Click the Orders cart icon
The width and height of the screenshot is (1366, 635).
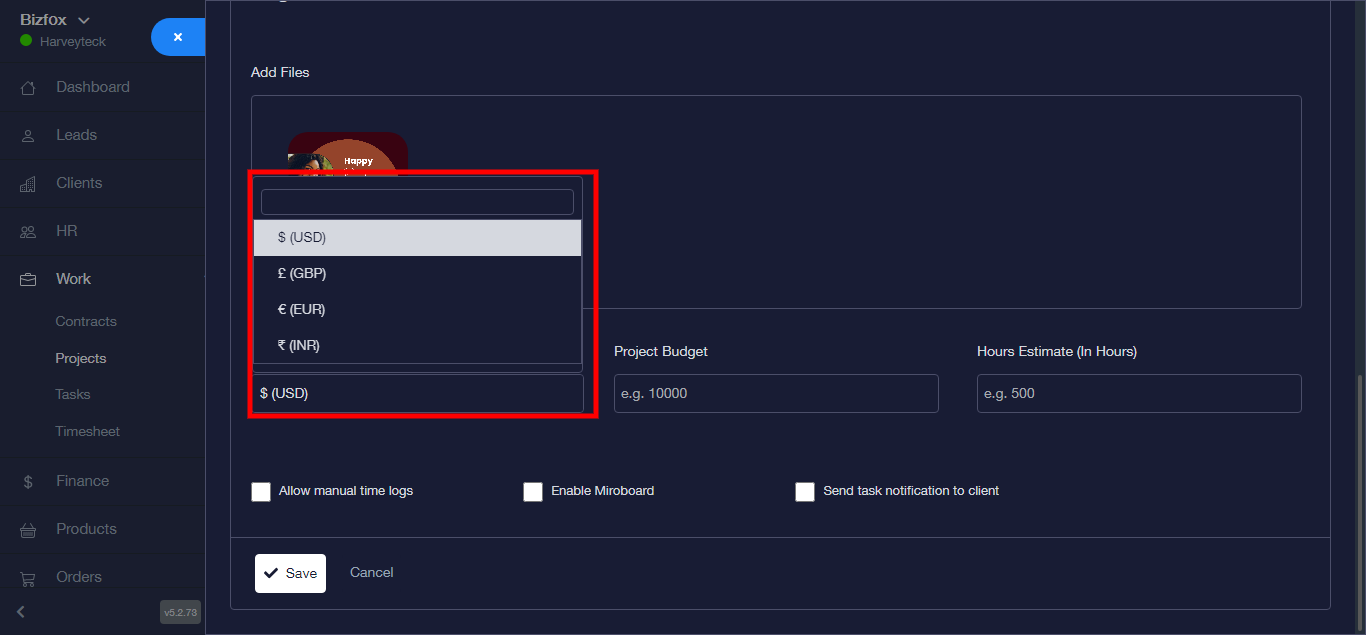point(28,578)
